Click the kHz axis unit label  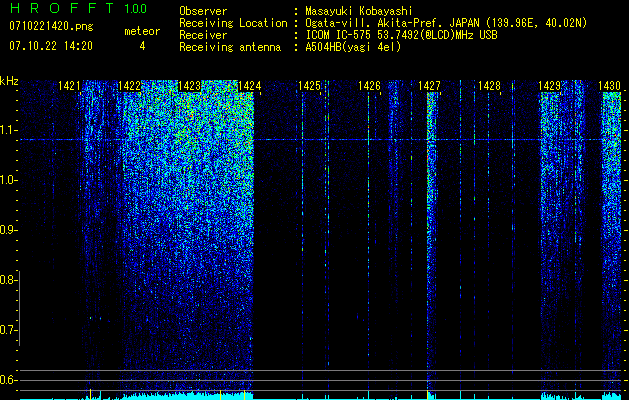pos(9,81)
